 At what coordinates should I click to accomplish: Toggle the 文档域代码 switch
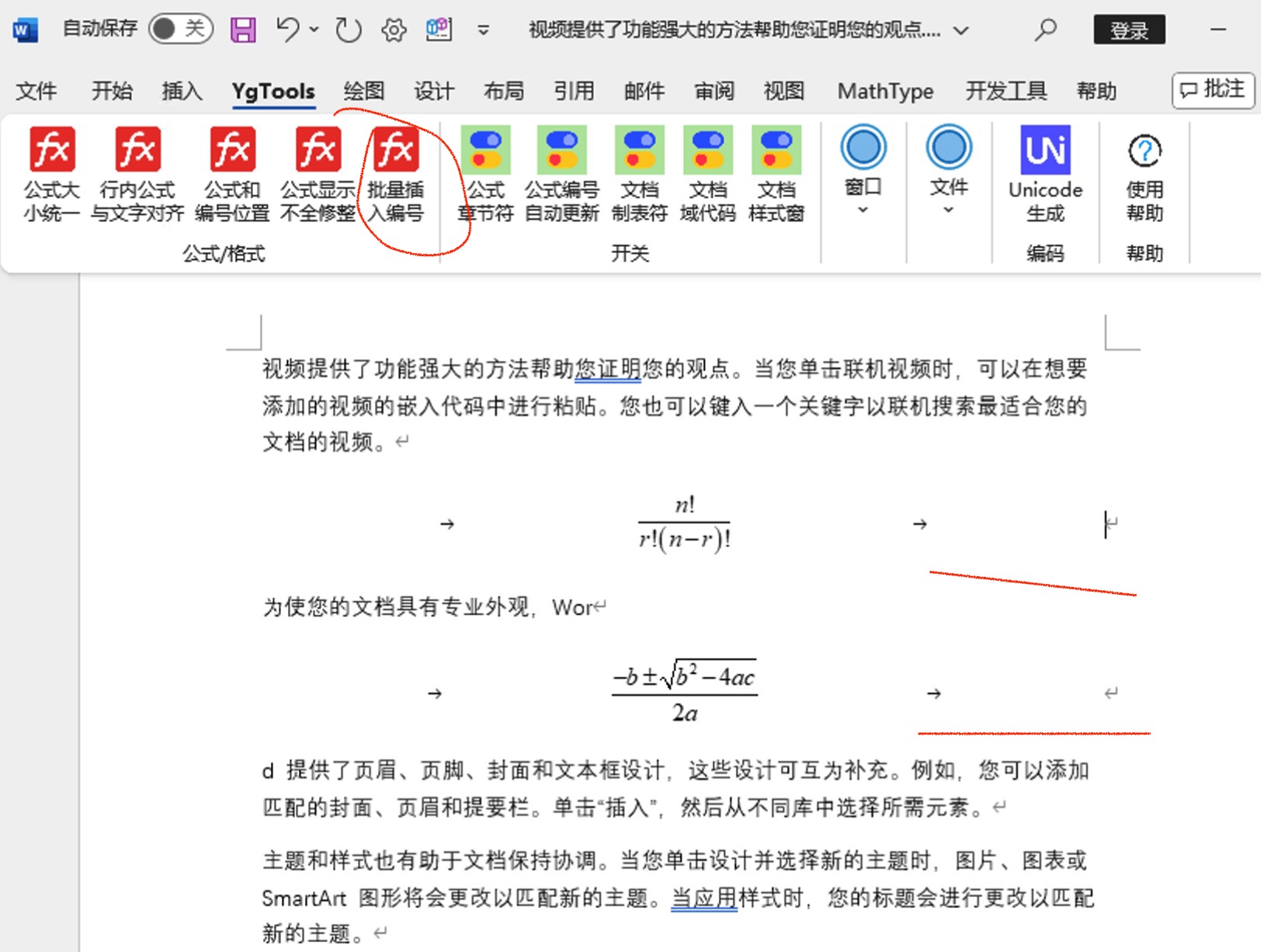pos(708,175)
